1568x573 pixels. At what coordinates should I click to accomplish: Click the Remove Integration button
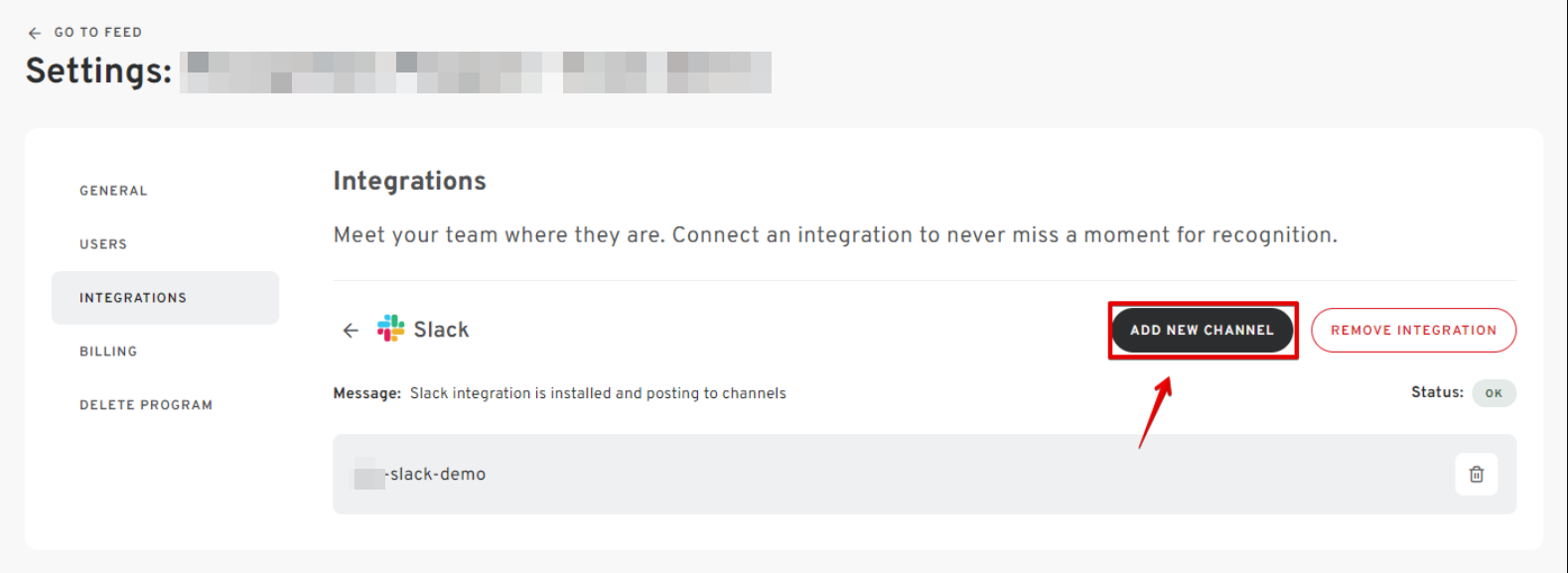click(1413, 331)
